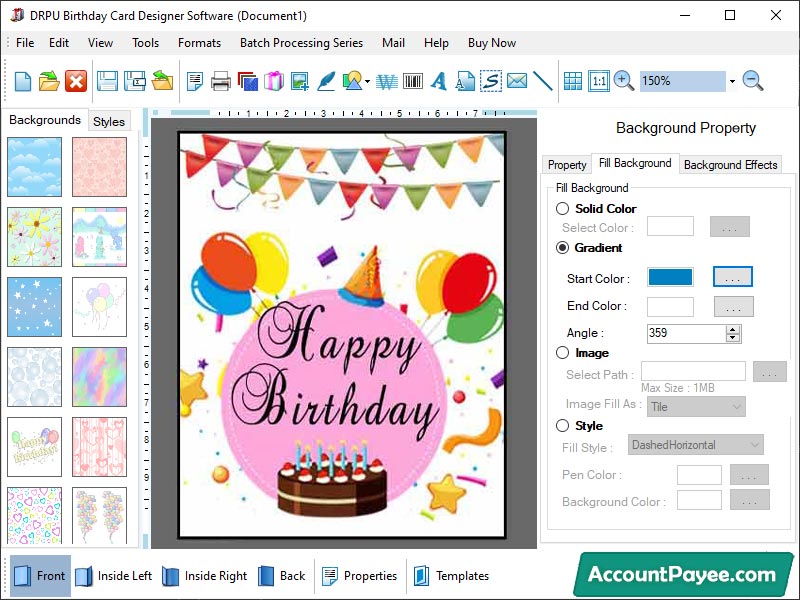Viewport: 800px width, 600px height.
Task: Choose the Solid Color fill option
Action: 562,209
